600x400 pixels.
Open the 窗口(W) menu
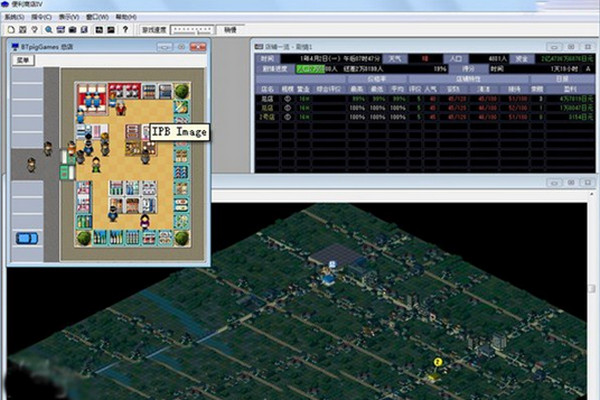point(97,17)
